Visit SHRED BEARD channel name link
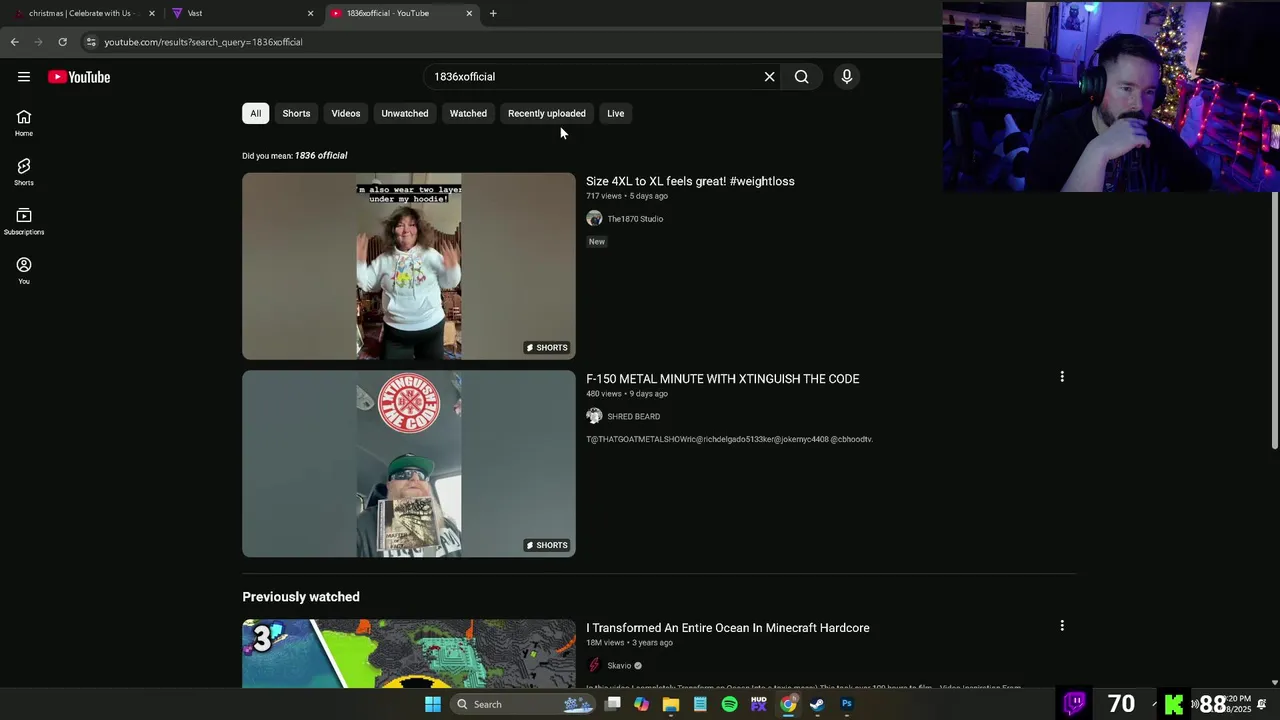1280x720 pixels. [634, 416]
